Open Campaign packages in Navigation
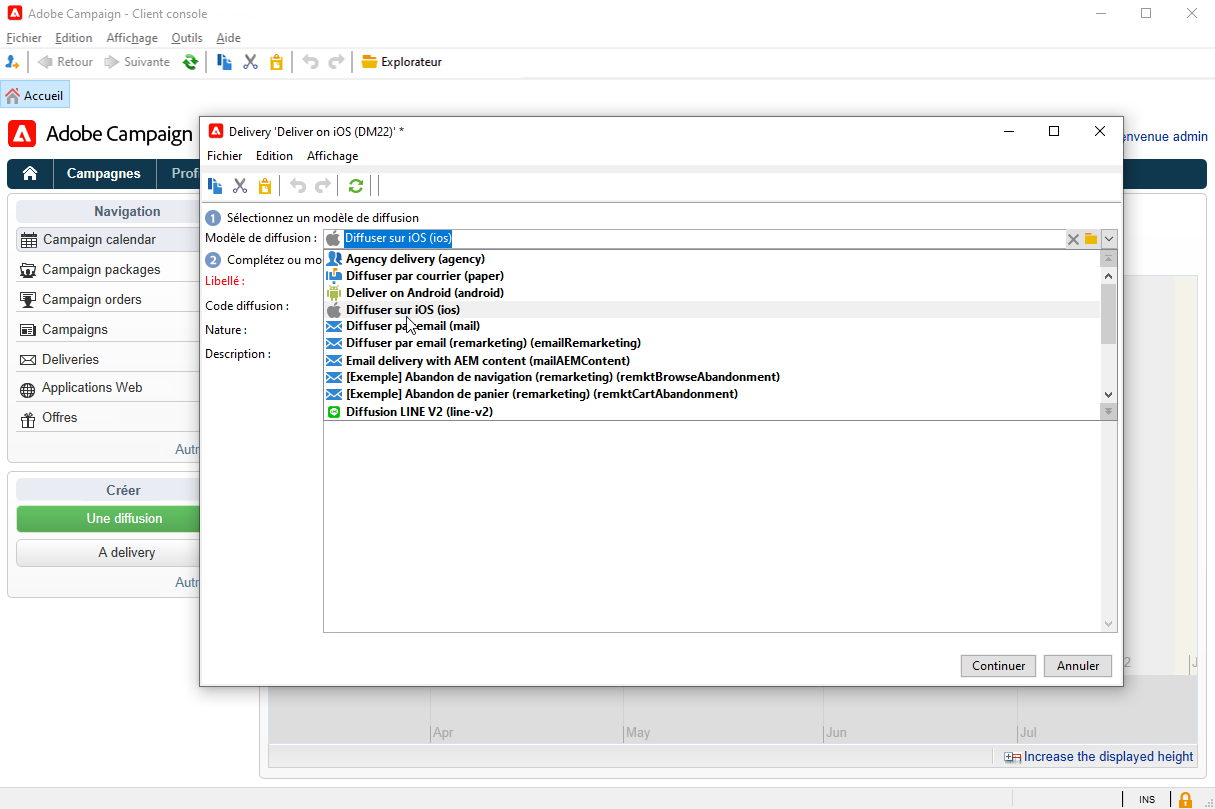The image size is (1215, 809). [x=106, y=270]
